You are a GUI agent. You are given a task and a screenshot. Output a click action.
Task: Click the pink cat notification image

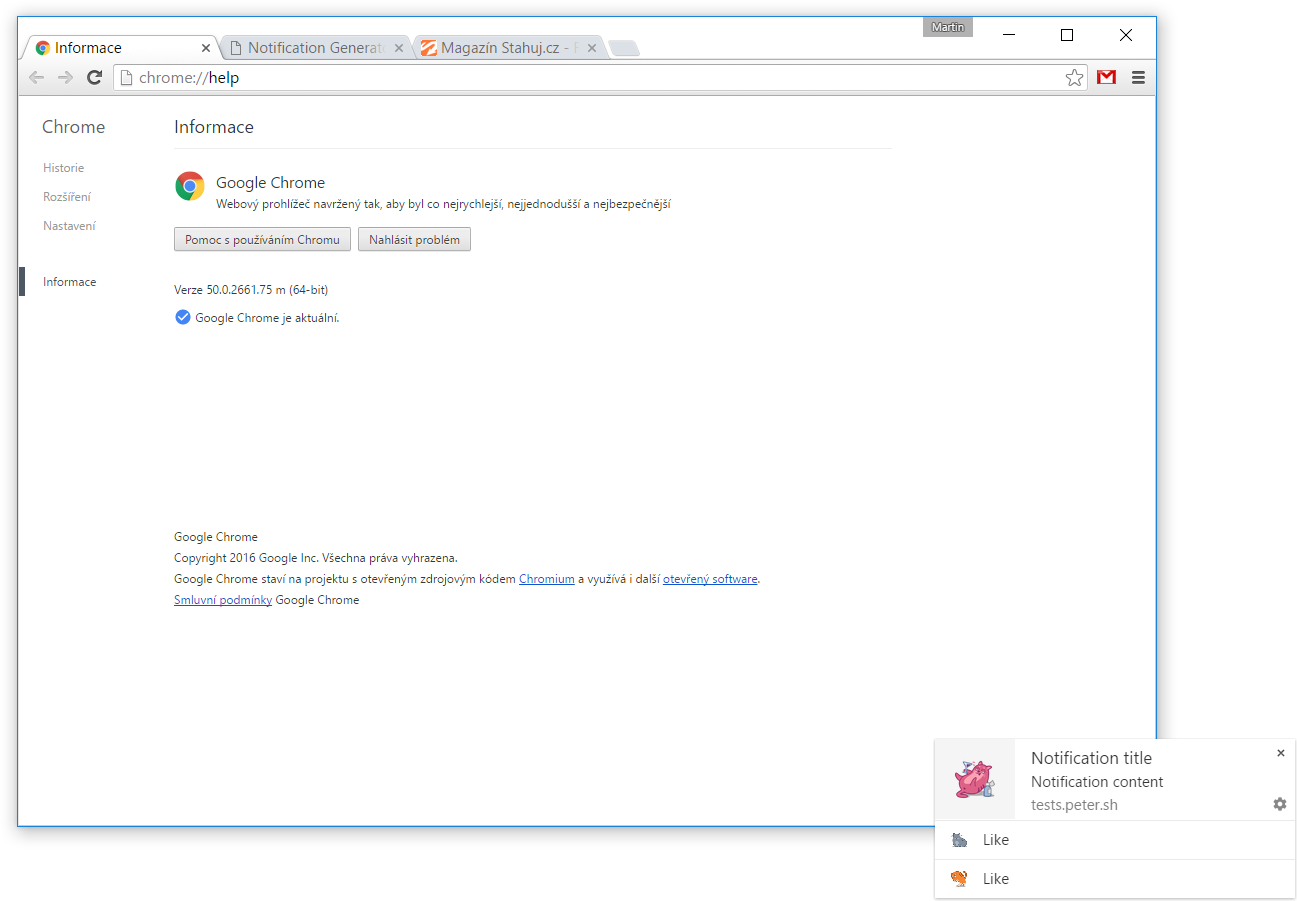tap(974, 780)
